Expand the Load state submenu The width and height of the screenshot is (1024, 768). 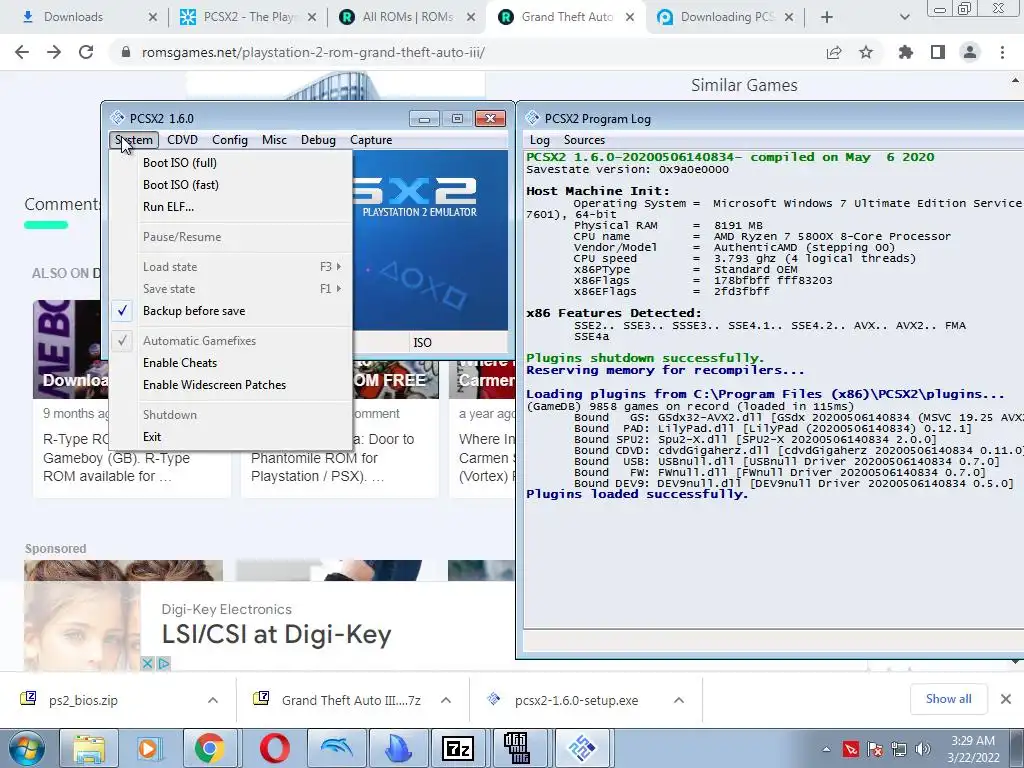click(x=231, y=267)
